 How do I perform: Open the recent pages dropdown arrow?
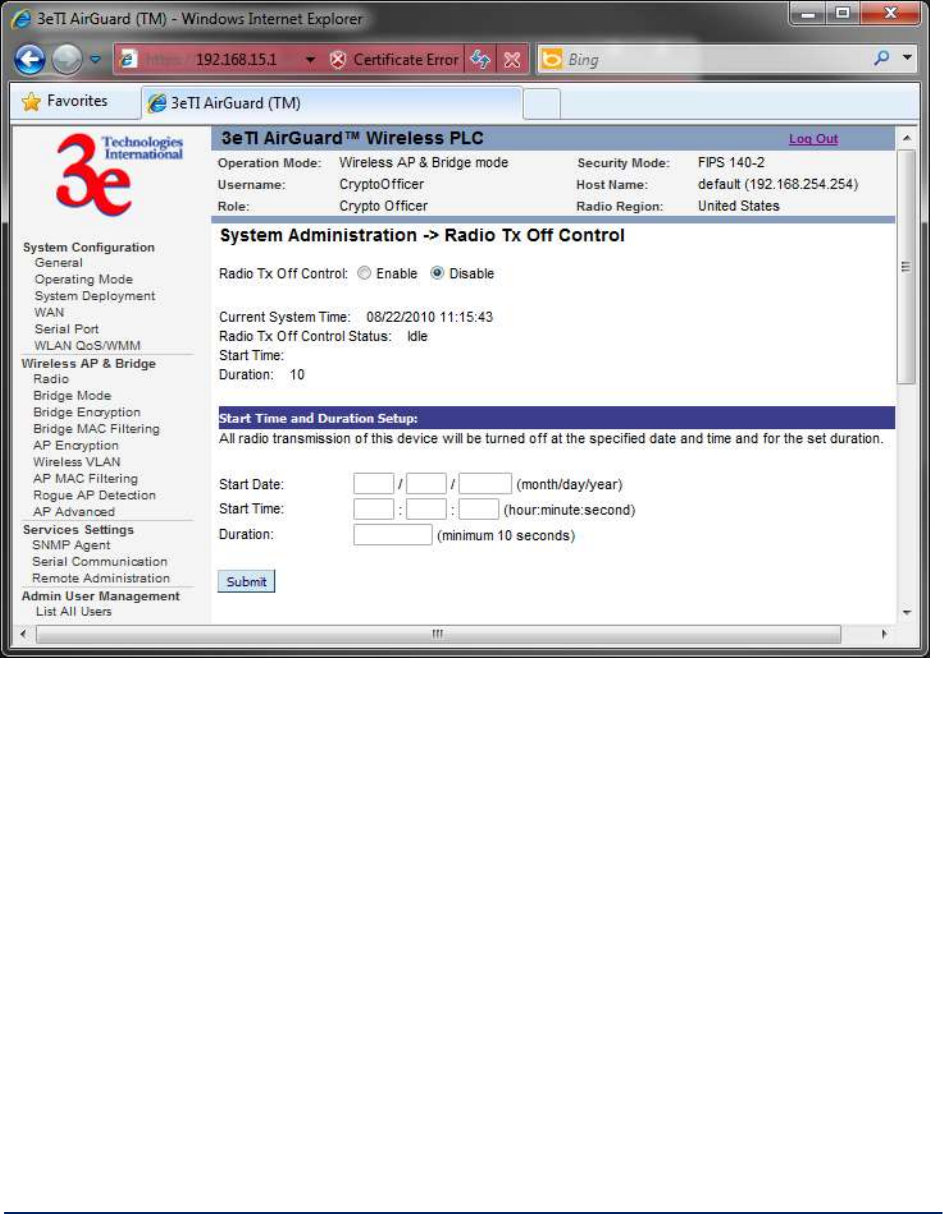[x=97, y=59]
